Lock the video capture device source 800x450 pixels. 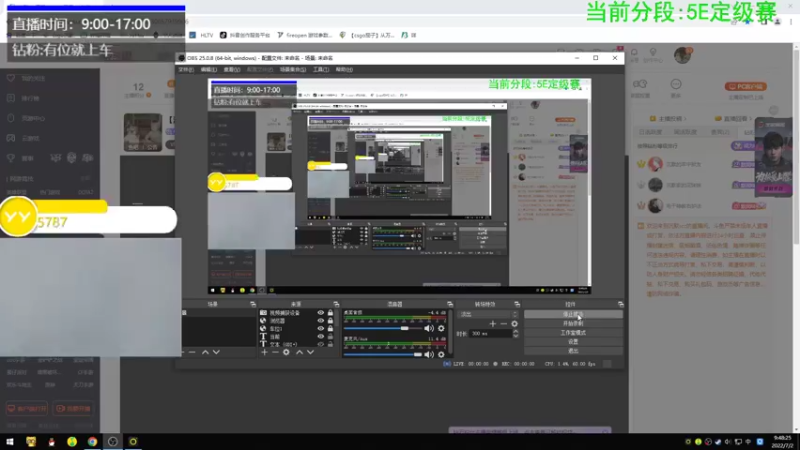330,313
